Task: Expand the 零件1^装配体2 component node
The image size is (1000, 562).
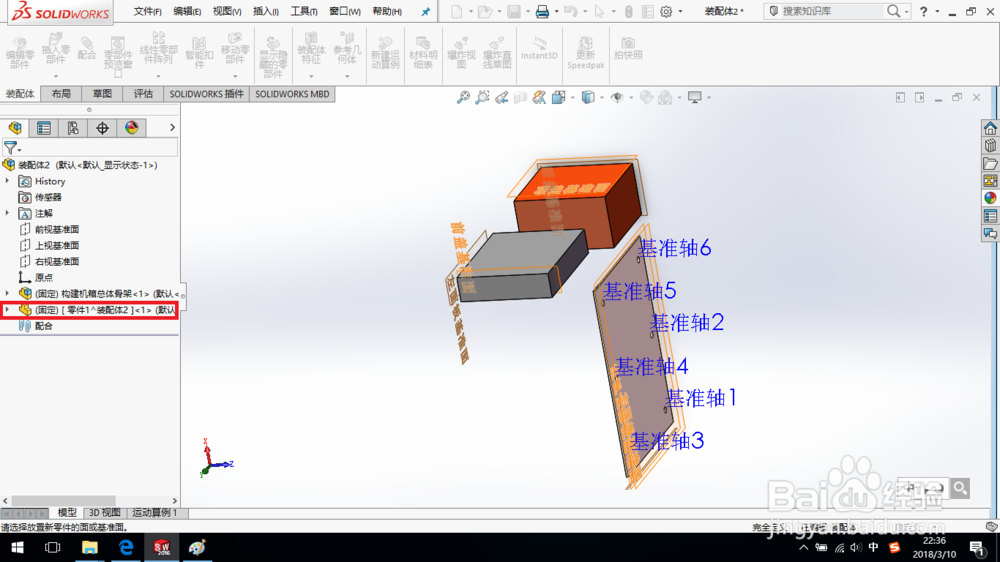Action: (x=7, y=309)
